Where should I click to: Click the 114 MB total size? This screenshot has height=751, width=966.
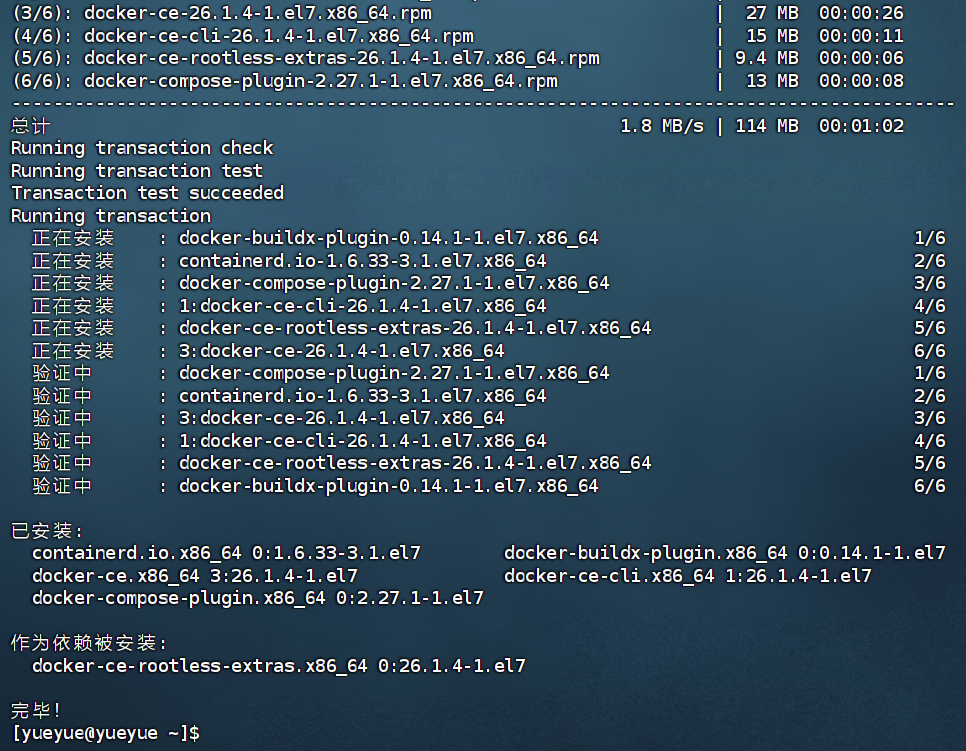(767, 126)
